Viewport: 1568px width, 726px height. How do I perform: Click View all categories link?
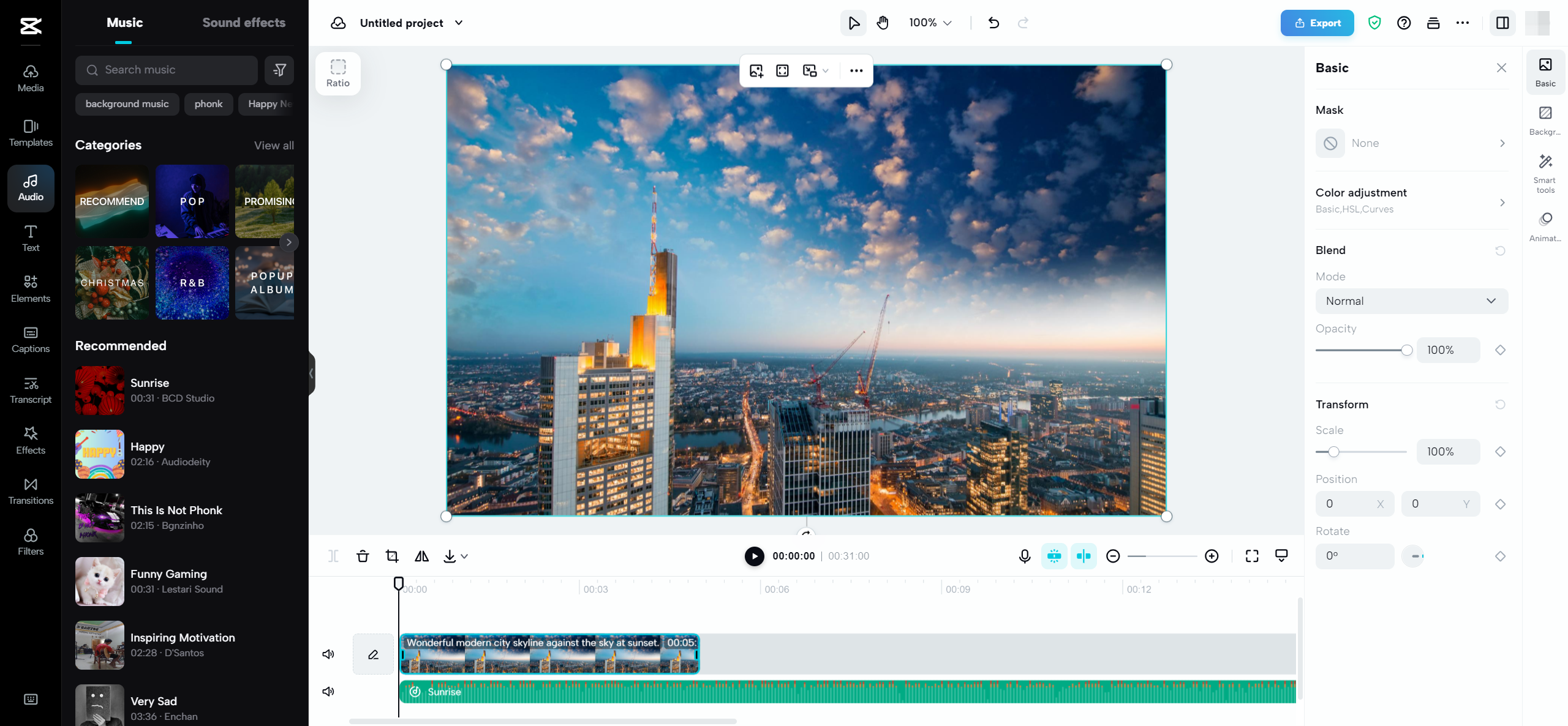pos(274,146)
